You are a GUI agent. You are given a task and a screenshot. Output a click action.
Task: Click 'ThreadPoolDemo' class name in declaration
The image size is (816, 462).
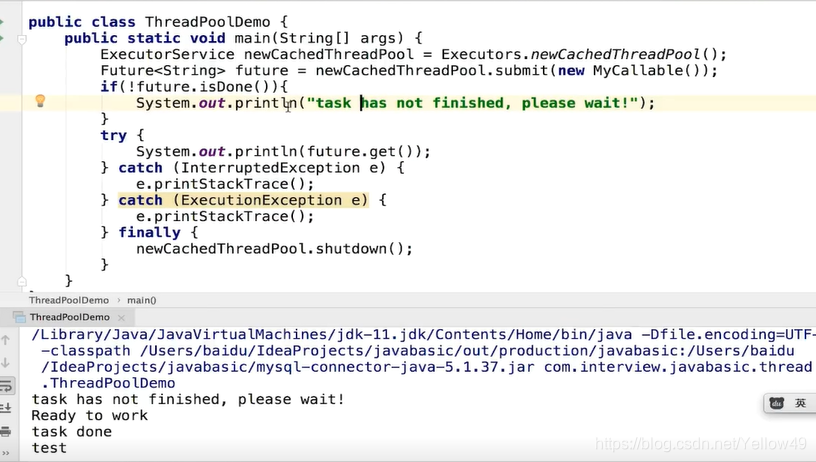point(208,22)
